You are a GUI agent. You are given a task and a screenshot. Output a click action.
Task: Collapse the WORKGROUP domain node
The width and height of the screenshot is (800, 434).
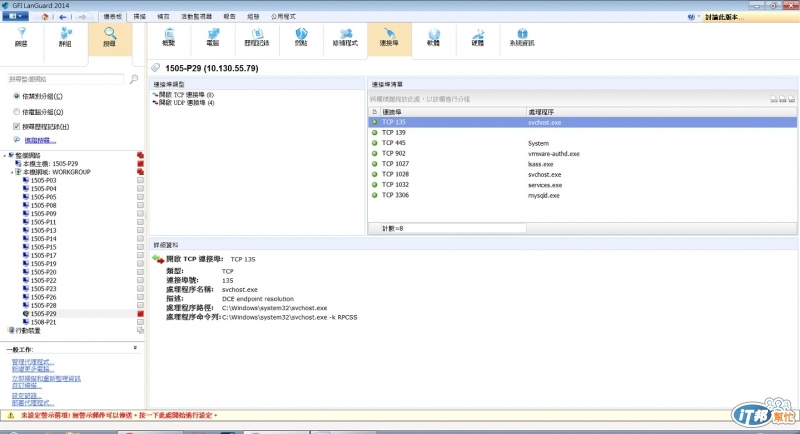pos(12,172)
